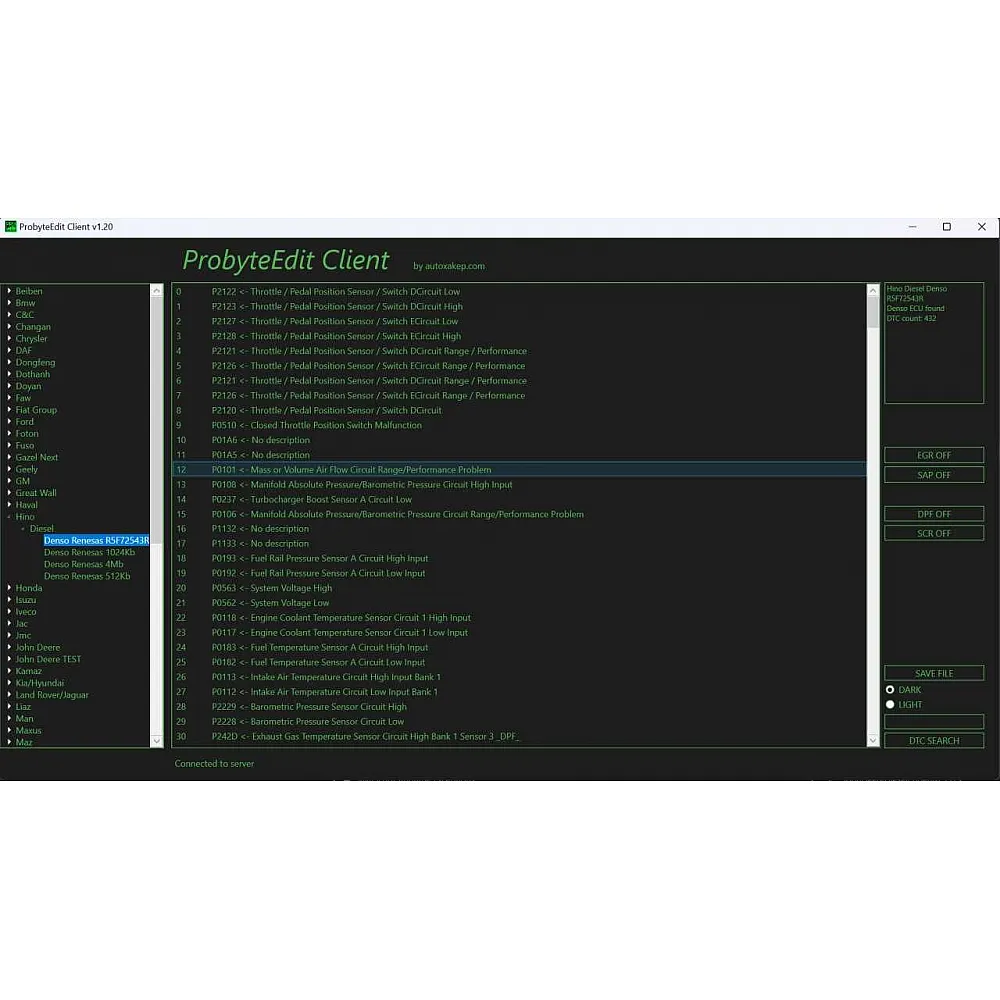This screenshot has height=1000, width=1000.
Task: Choose Denso Renesas 4Mb in tree
Action: [83, 564]
